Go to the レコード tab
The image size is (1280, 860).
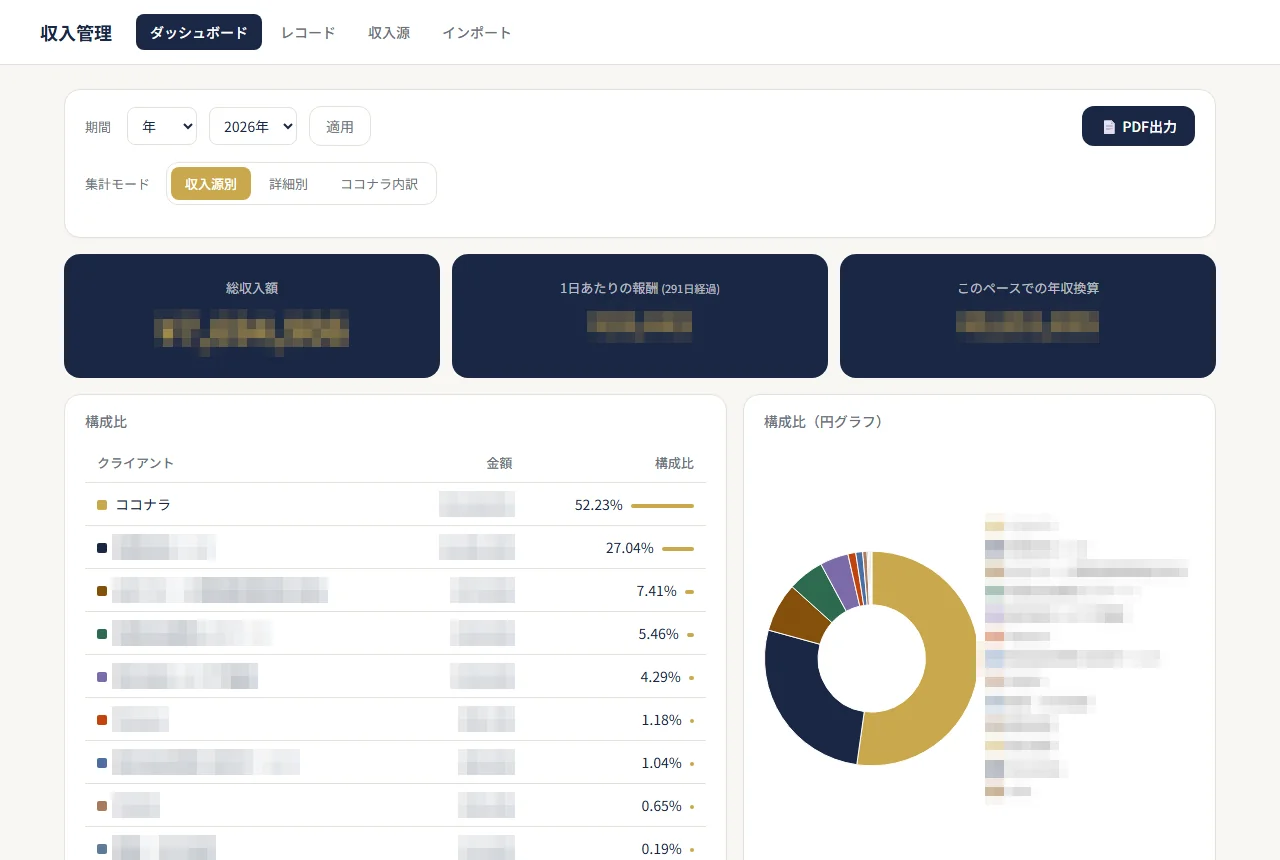tap(308, 32)
